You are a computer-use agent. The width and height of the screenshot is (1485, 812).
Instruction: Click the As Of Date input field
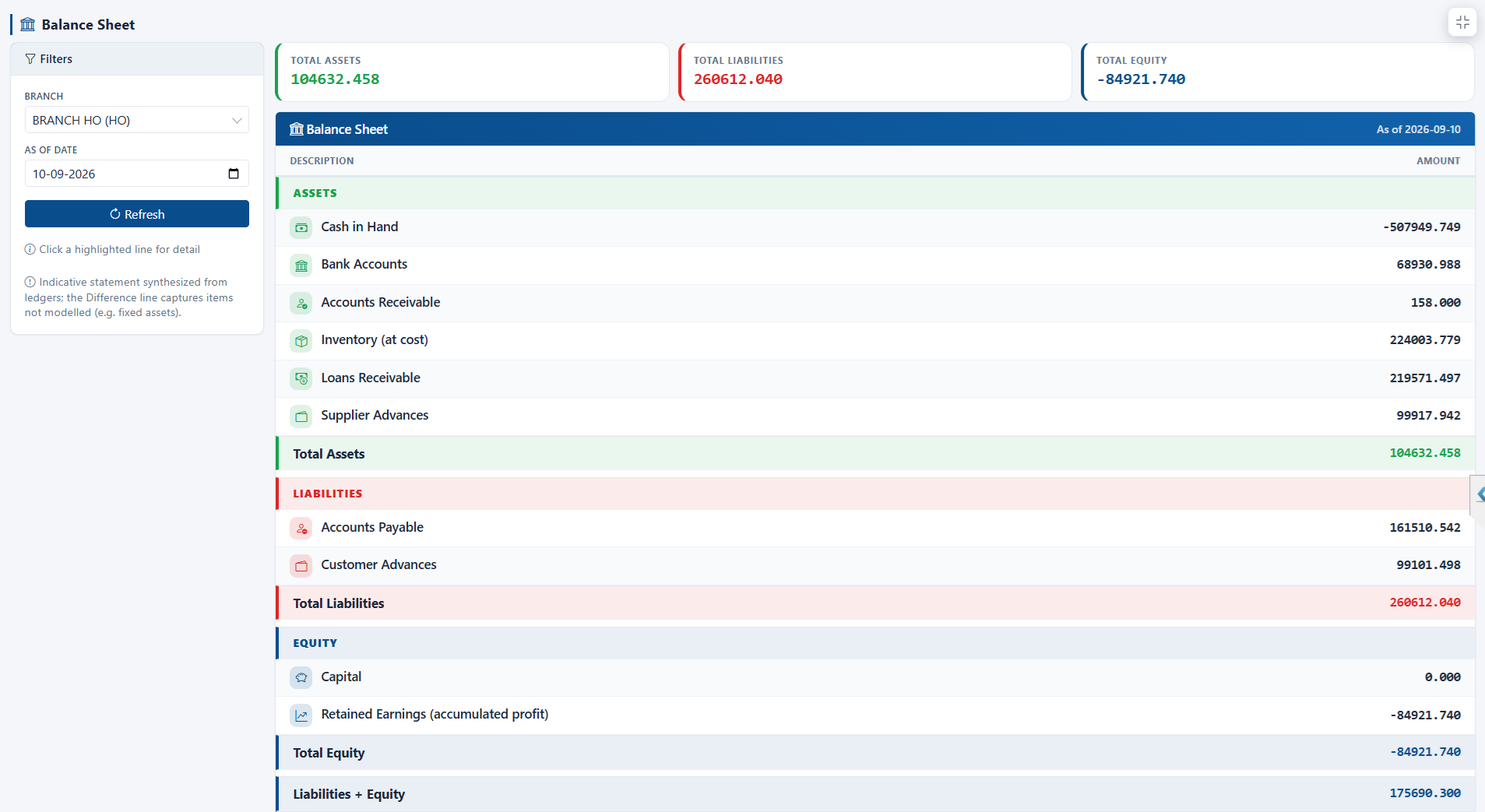click(137, 174)
